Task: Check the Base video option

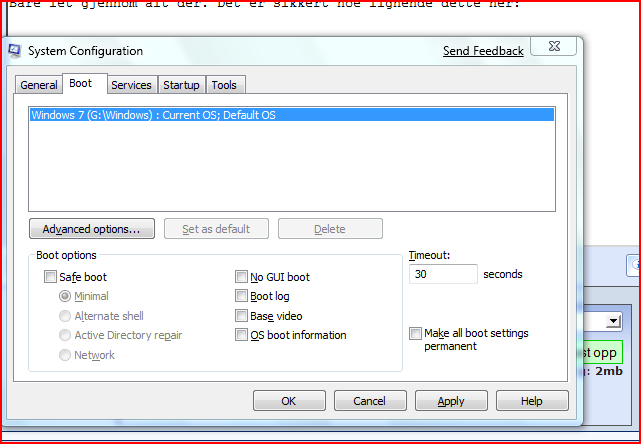Action: 242,316
